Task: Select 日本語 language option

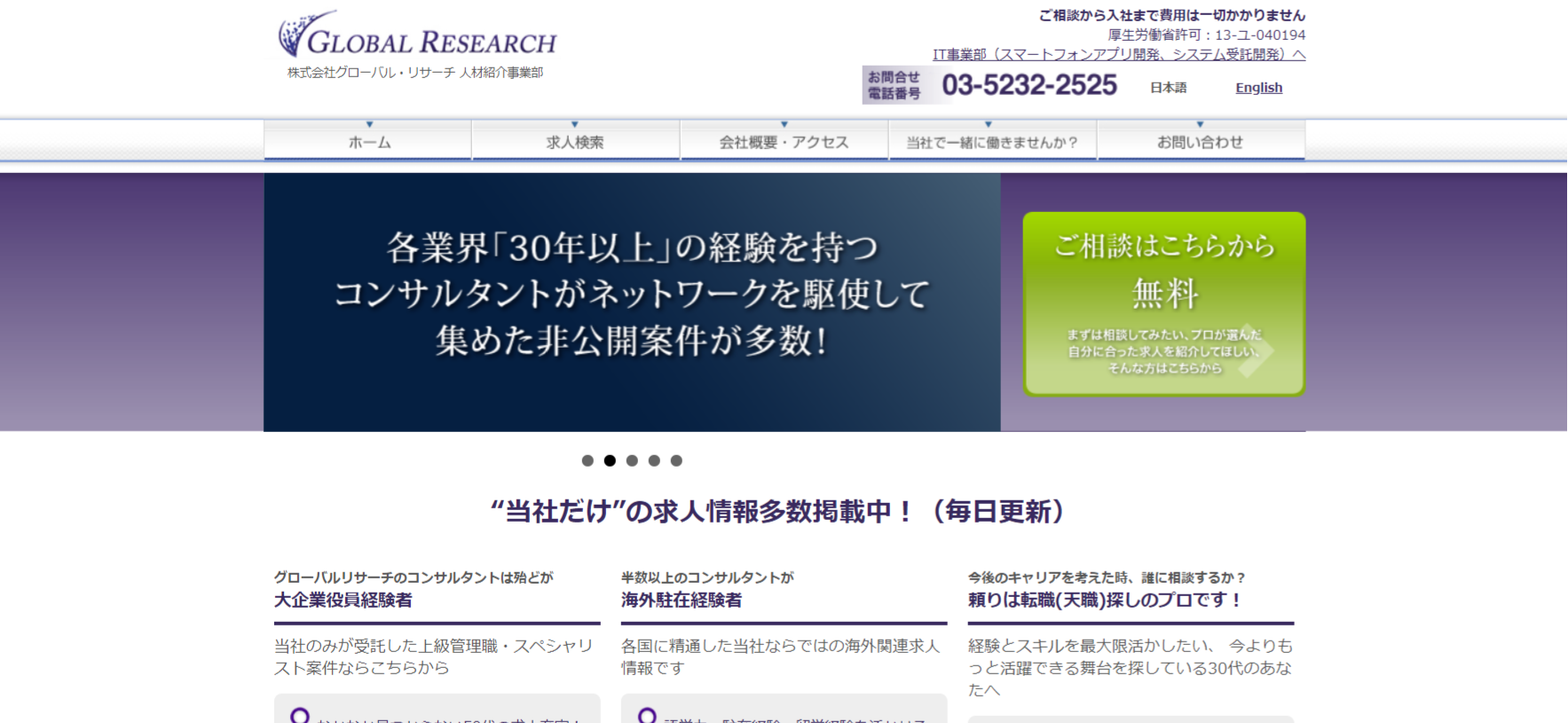Action: point(1168,88)
